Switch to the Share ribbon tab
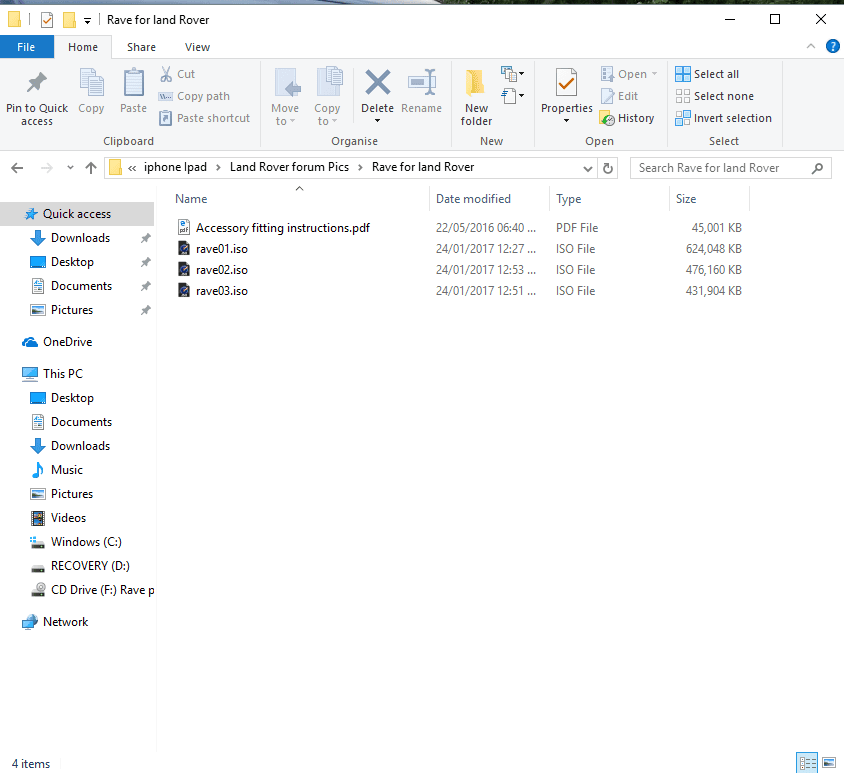Image resolution: width=844 pixels, height=773 pixels. coord(142,47)
